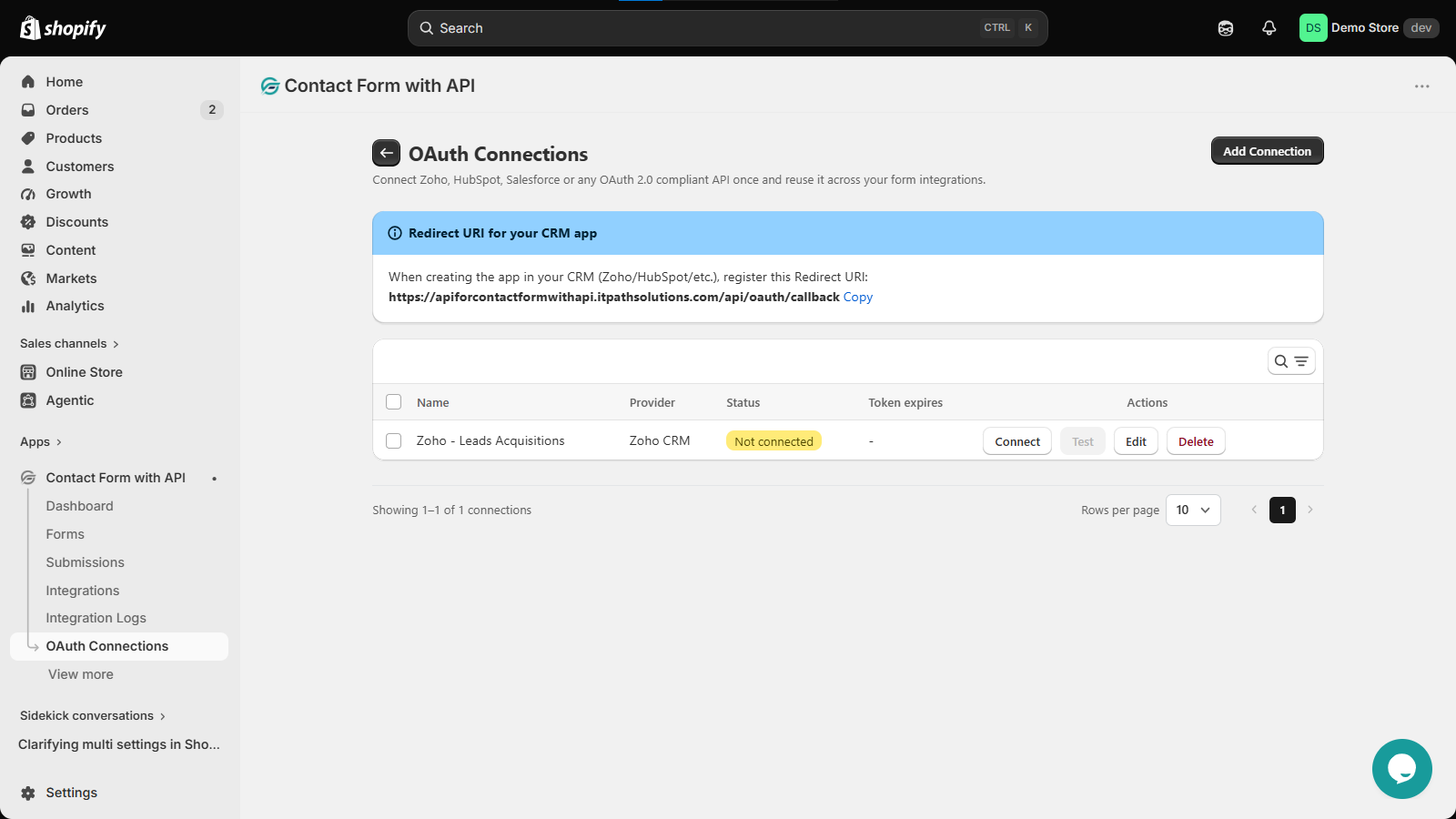Focus the Search field
Screen dimensions: 1456x819
[728, 28]
